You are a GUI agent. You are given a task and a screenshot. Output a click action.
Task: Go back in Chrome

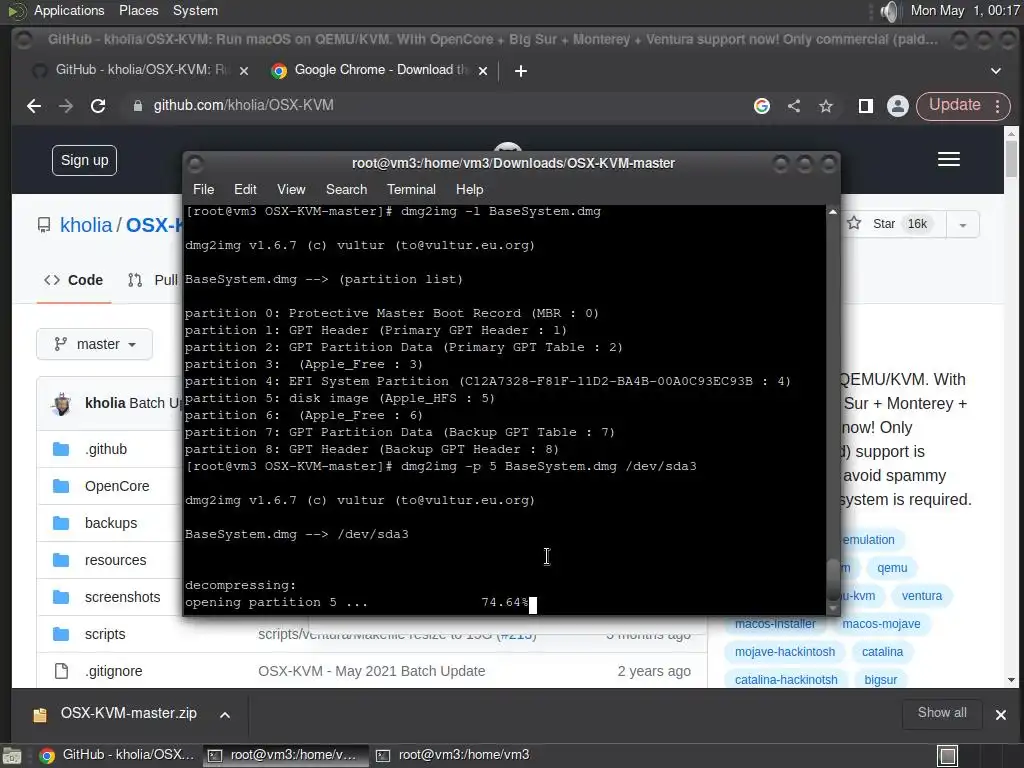coord(34,106)
